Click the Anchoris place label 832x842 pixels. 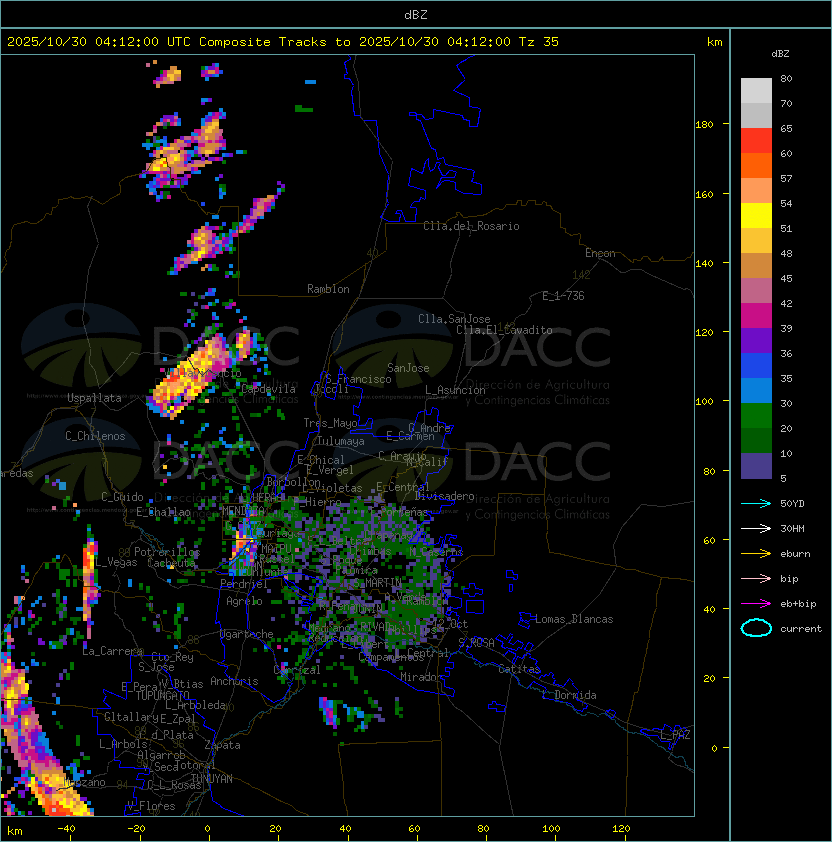tap(234, 681)
